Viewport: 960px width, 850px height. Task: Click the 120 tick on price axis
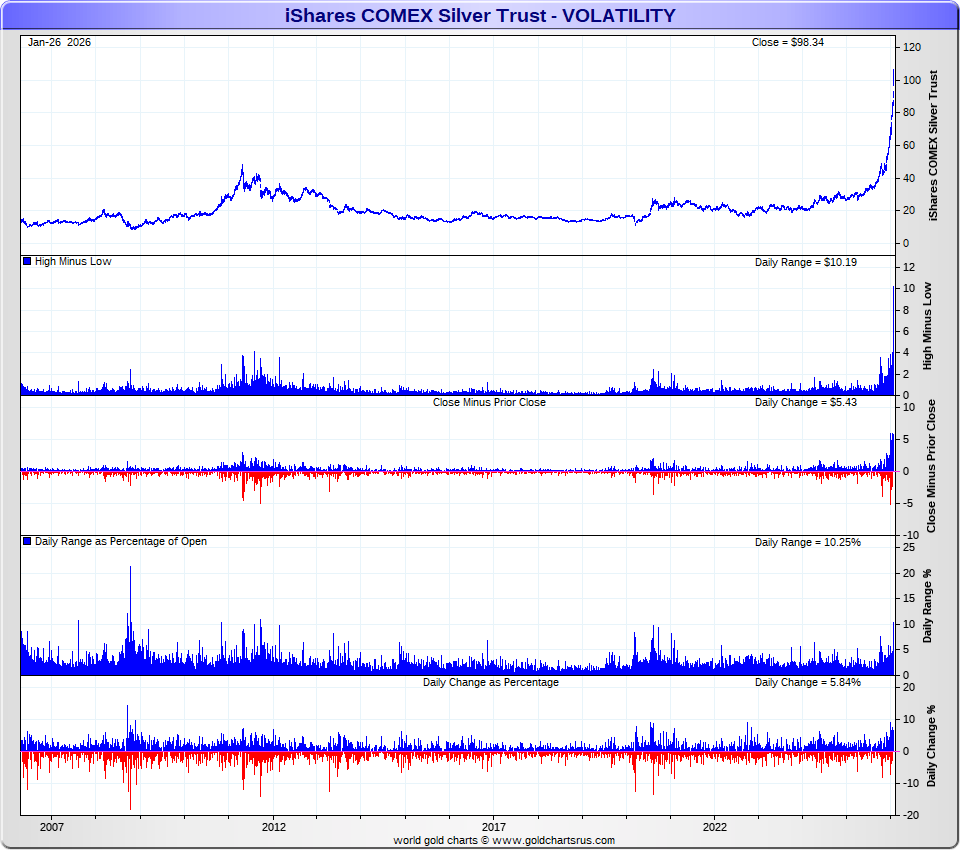point(912,48)
